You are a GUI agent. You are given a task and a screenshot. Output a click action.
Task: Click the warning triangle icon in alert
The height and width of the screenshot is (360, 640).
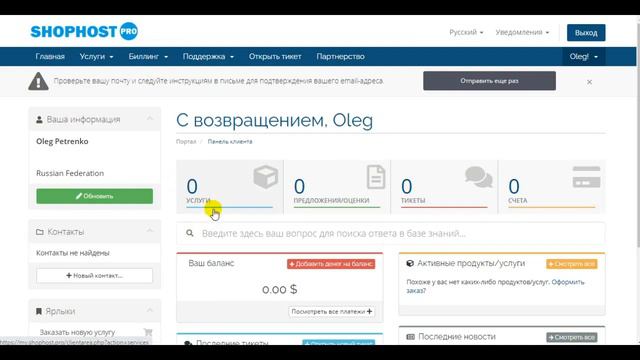pyautogui.click(x=38, y=81)
